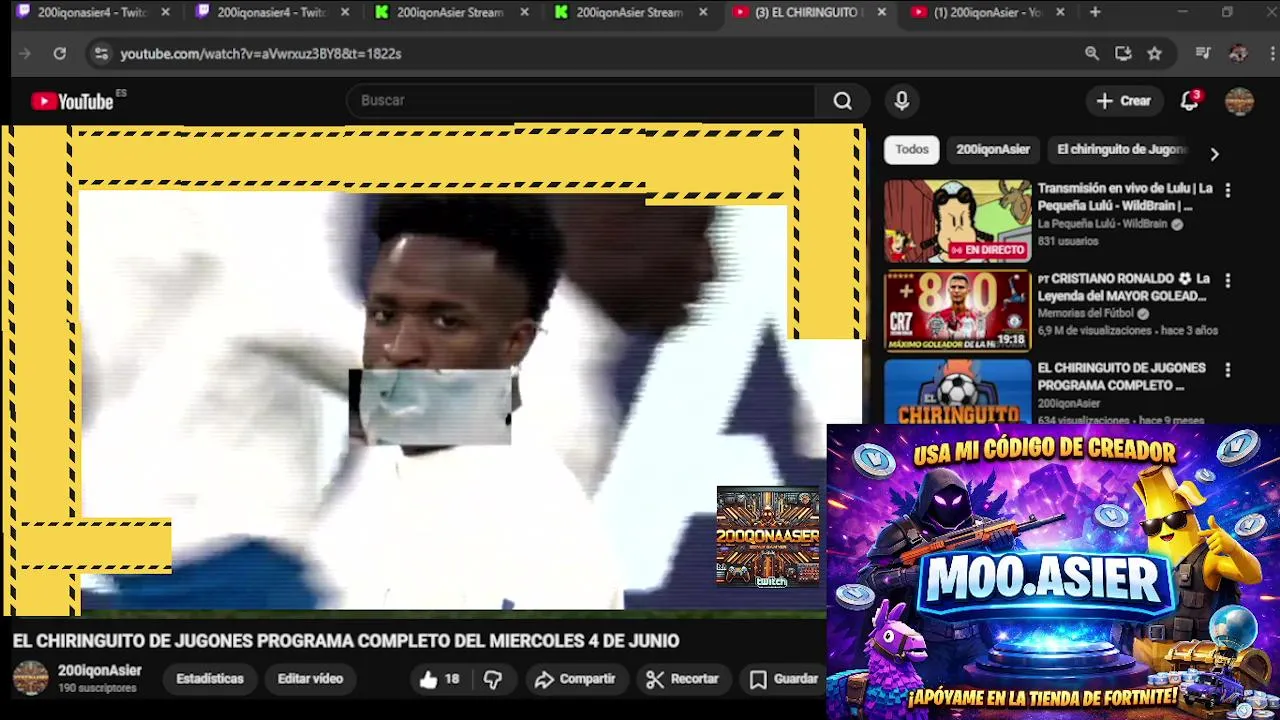Image resolution: width=1280 pixels, height=720 pixels.
Task: Go to YouTube home via the logo
Action: tap(73, 101)
